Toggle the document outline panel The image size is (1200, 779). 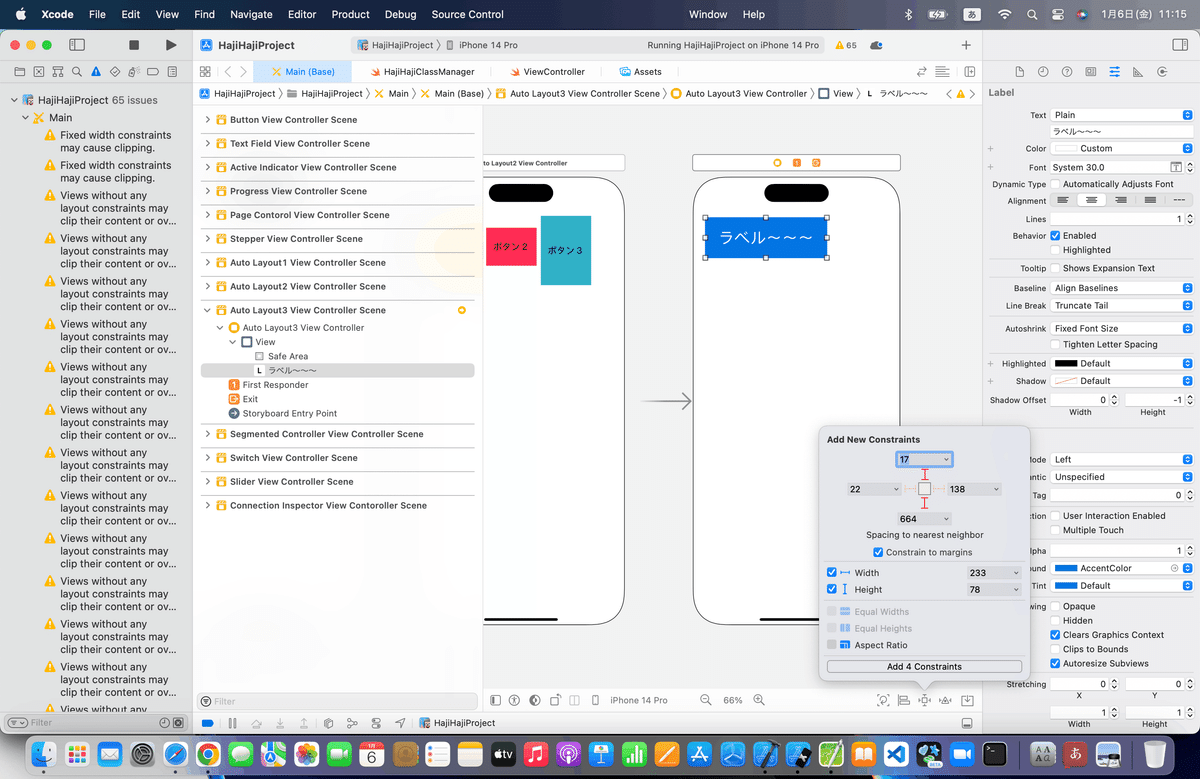coord(496,700)
